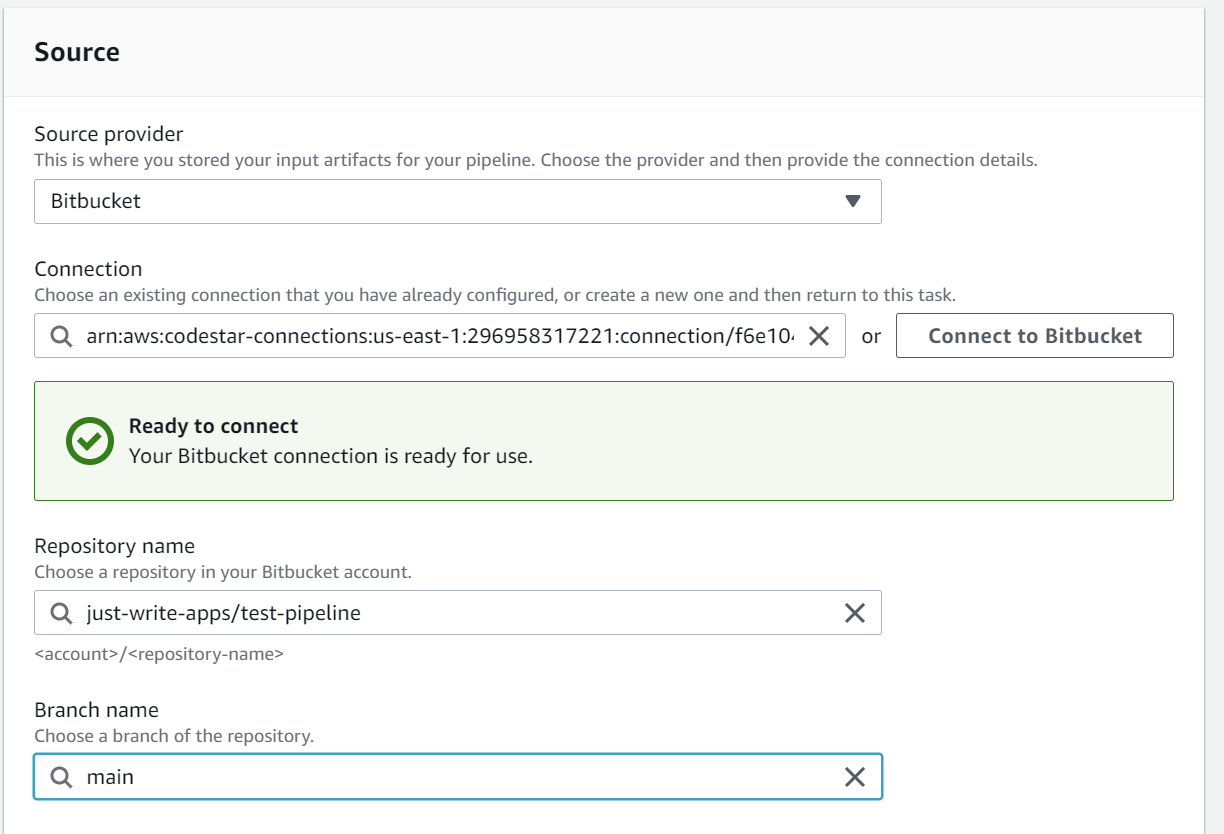Click the Source provider label
Screen dimensions: 1224x834
click(x=109, y=134)
